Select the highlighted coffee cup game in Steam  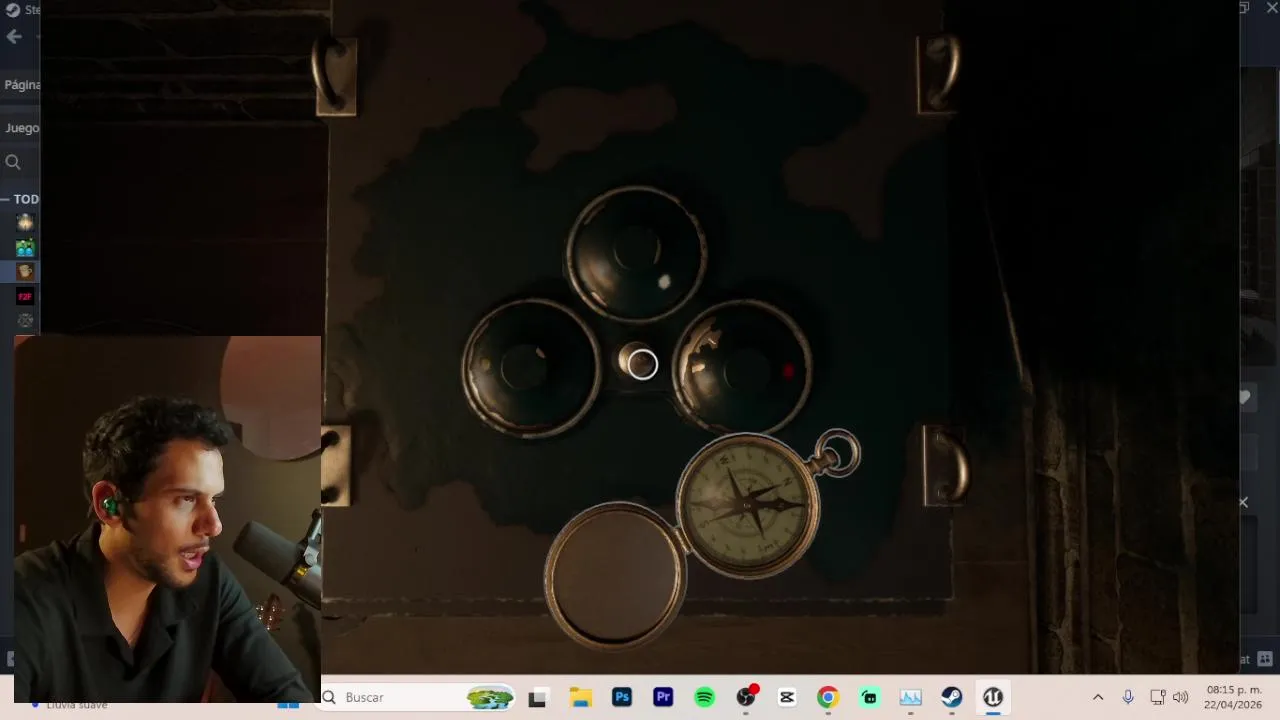[x=25, y=271]
